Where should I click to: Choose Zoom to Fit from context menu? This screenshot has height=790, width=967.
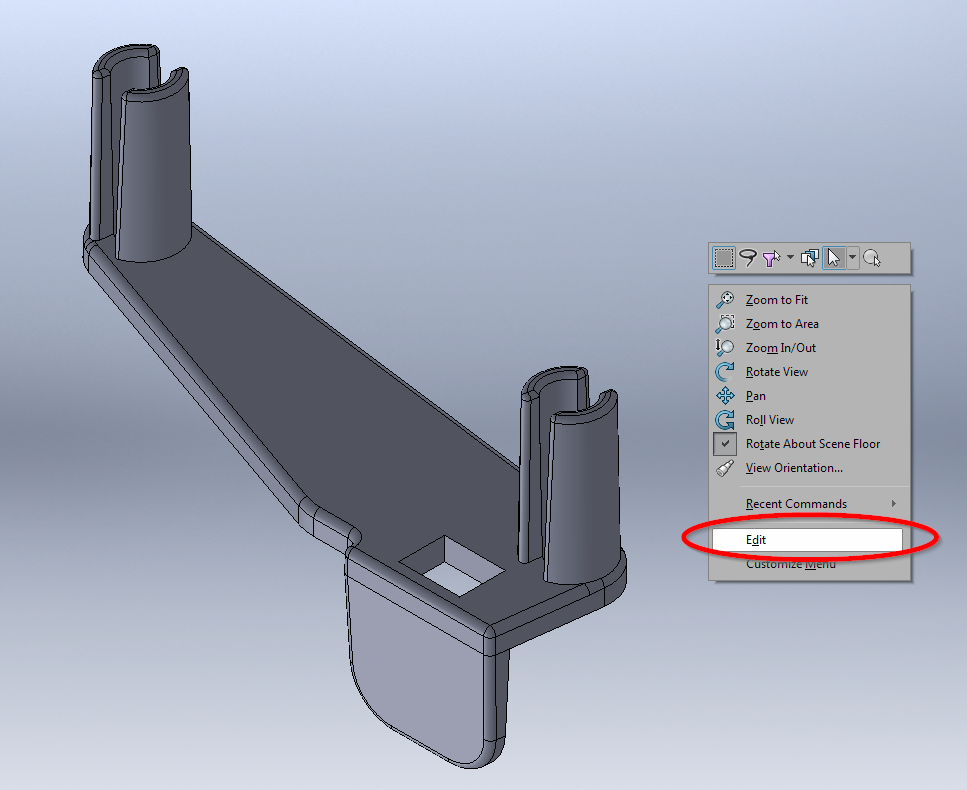pos(809,300)
